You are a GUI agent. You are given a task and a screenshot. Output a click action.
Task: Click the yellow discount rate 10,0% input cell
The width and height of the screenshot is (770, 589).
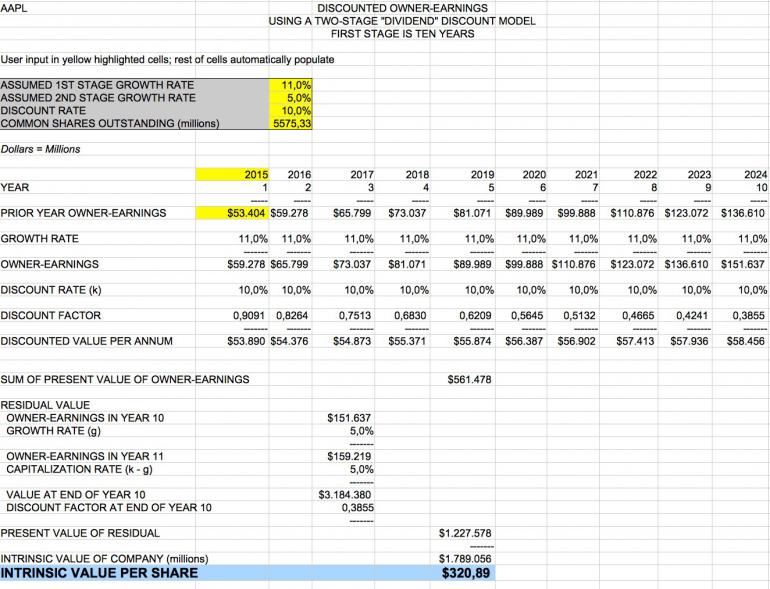pyautogui.click(x=290, y=111)
